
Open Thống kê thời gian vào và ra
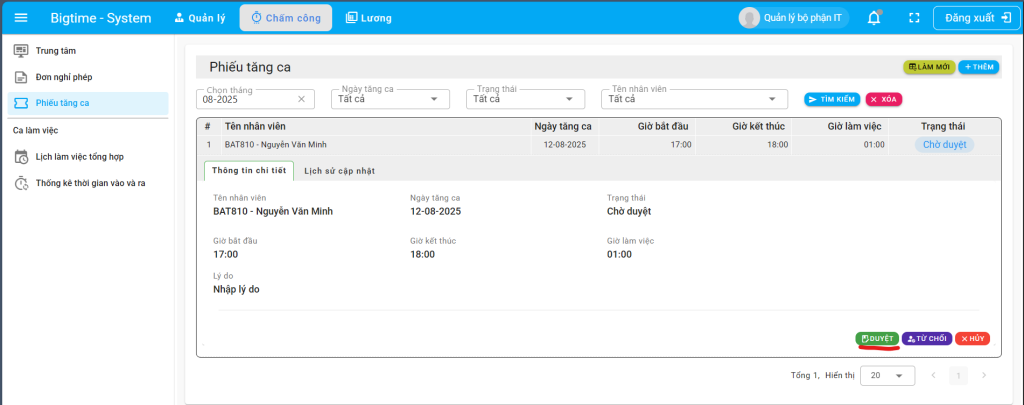90,183
